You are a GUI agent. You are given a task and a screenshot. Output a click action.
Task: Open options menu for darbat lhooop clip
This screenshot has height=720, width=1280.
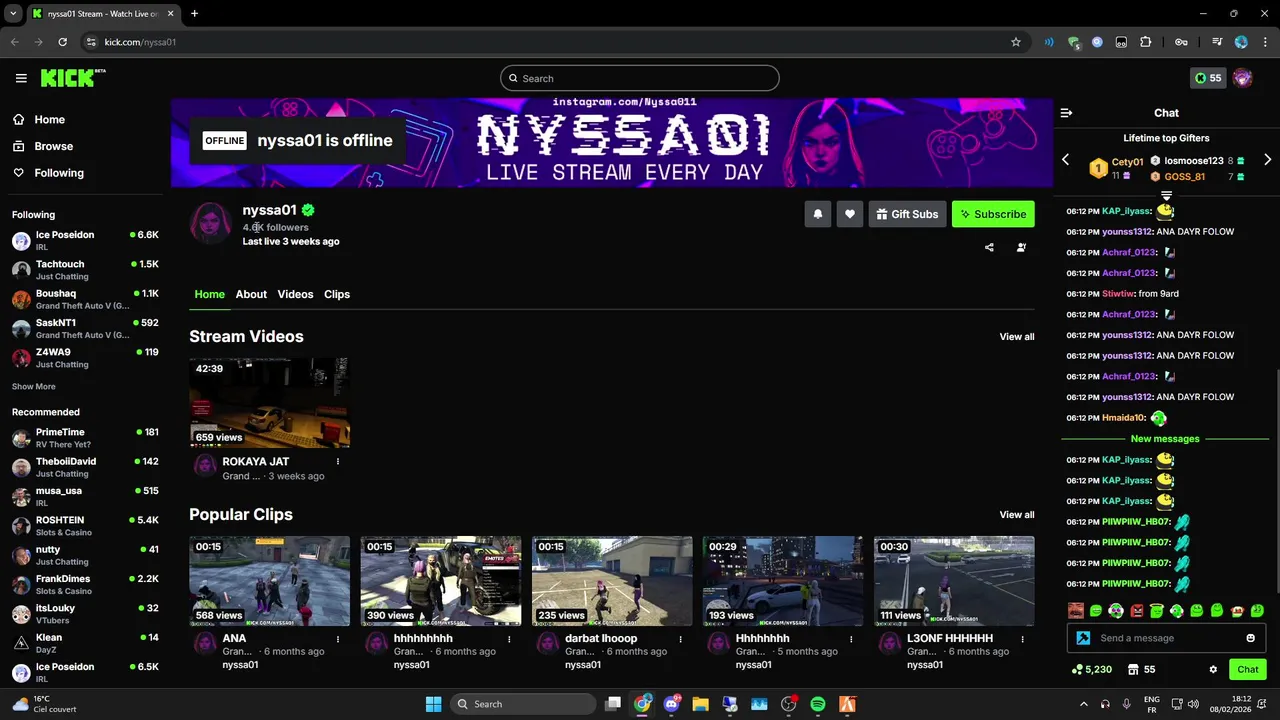tap(680, 639)
